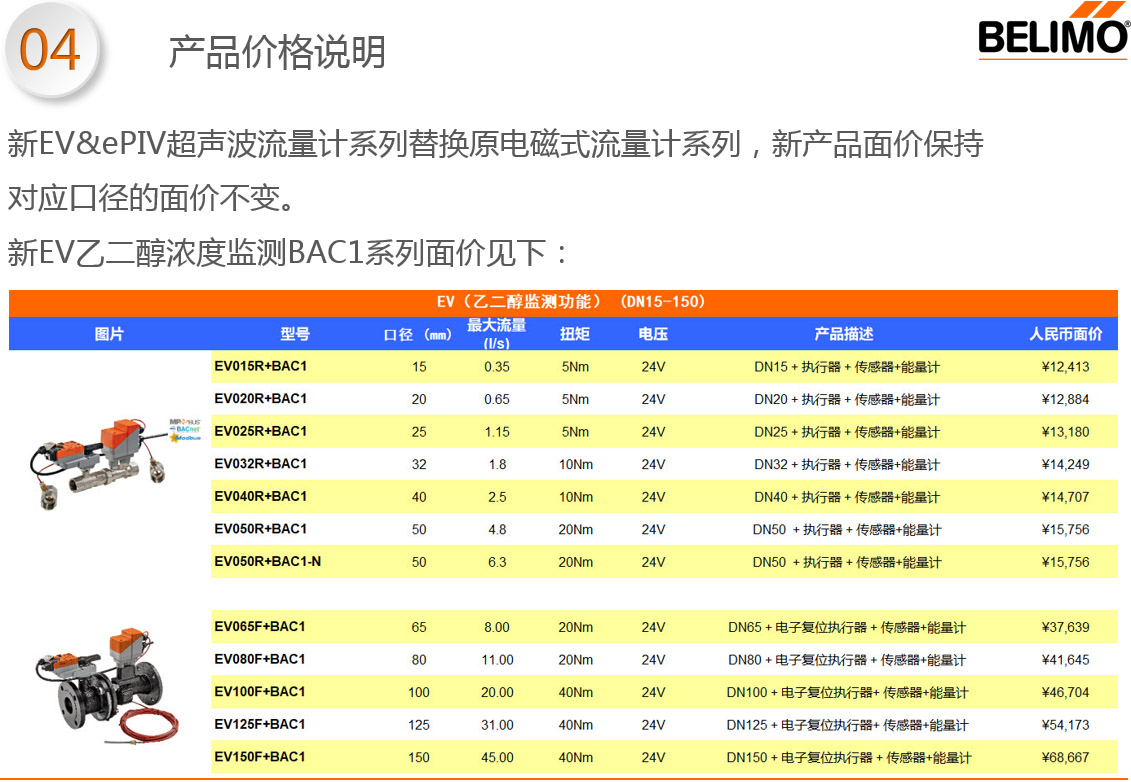The width and height of the screenshot is (1131, 782).
Task: Select model EV020R+BAC1
Action: pos(260,399)
